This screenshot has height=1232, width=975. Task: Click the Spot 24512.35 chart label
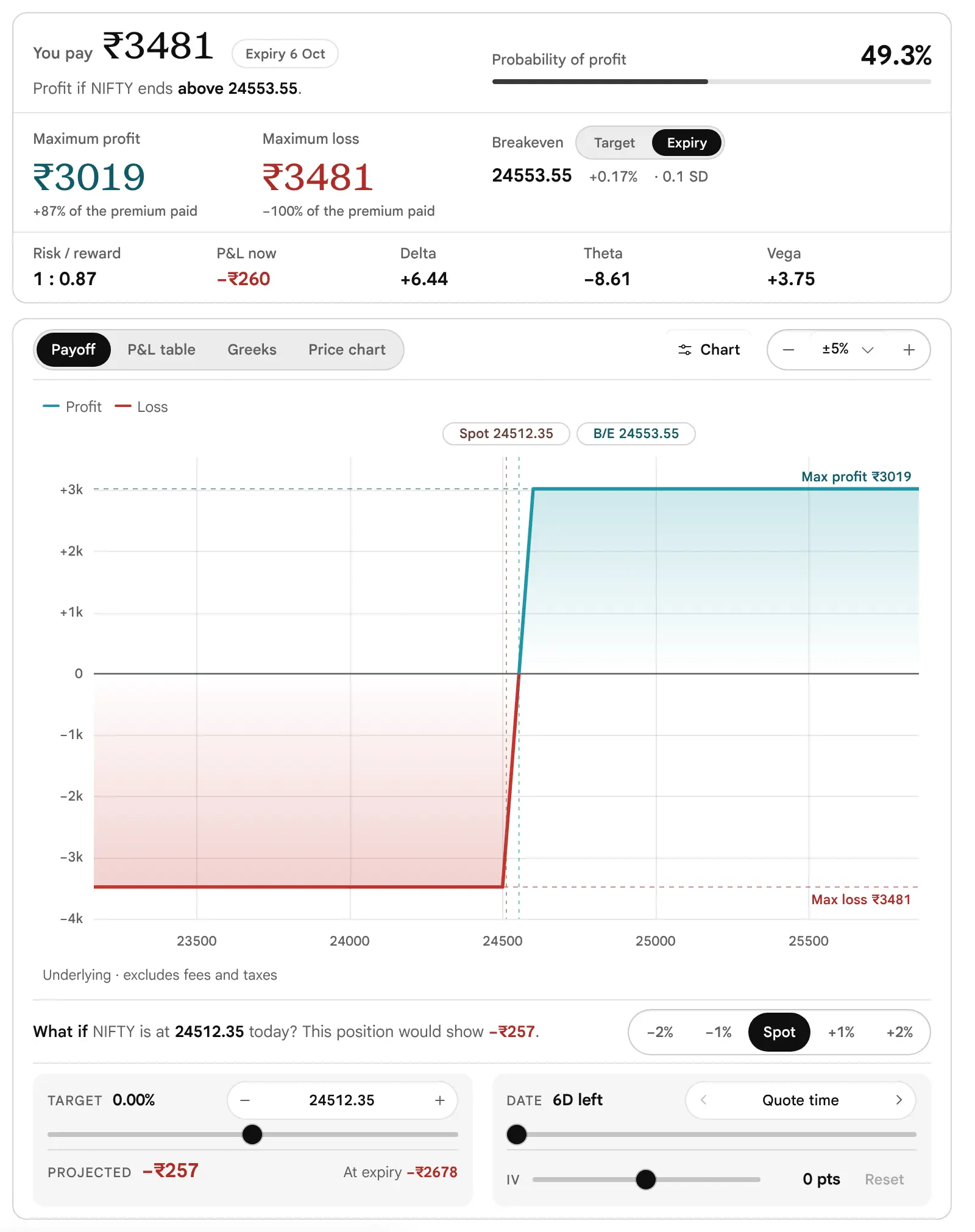[x=506, y=434]
